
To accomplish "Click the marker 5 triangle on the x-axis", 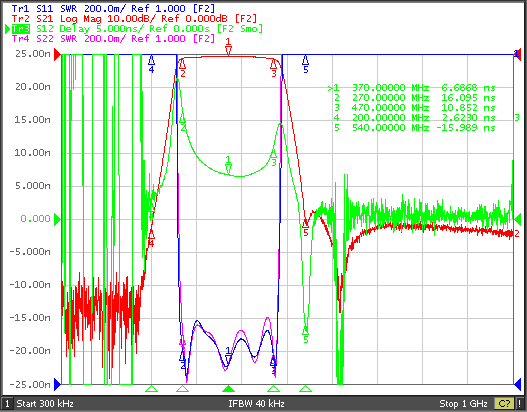I will pyautogui.click(x=306, y=389).
